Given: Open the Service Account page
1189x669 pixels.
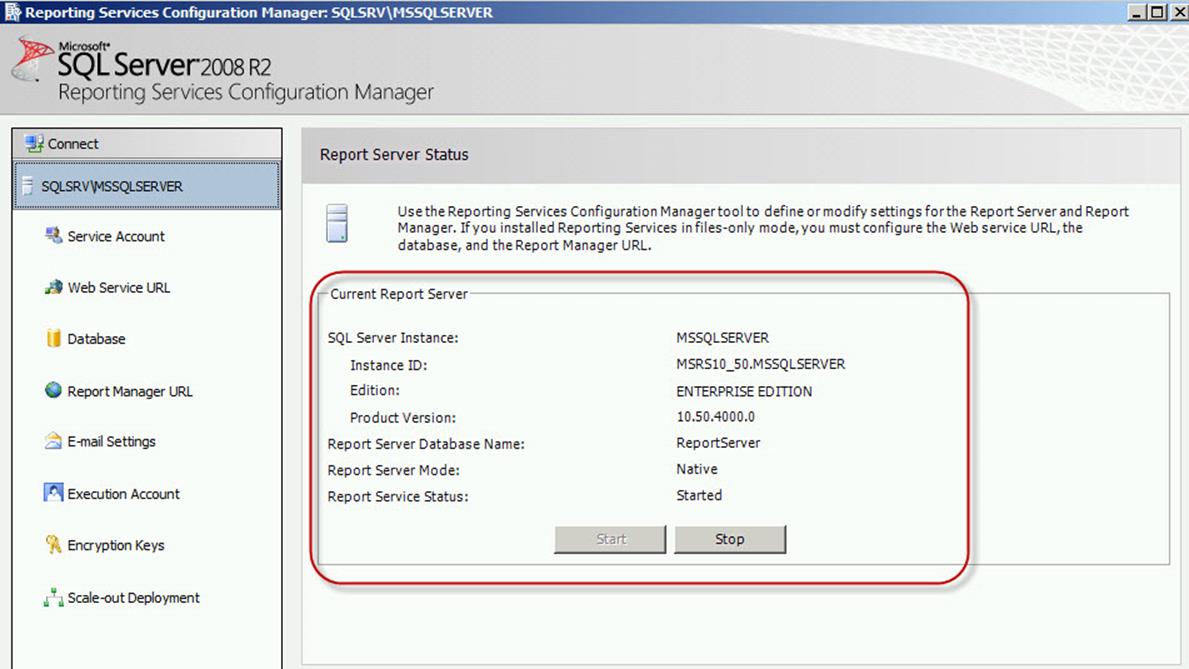Looking at the screenshot, I should (116, 236).
